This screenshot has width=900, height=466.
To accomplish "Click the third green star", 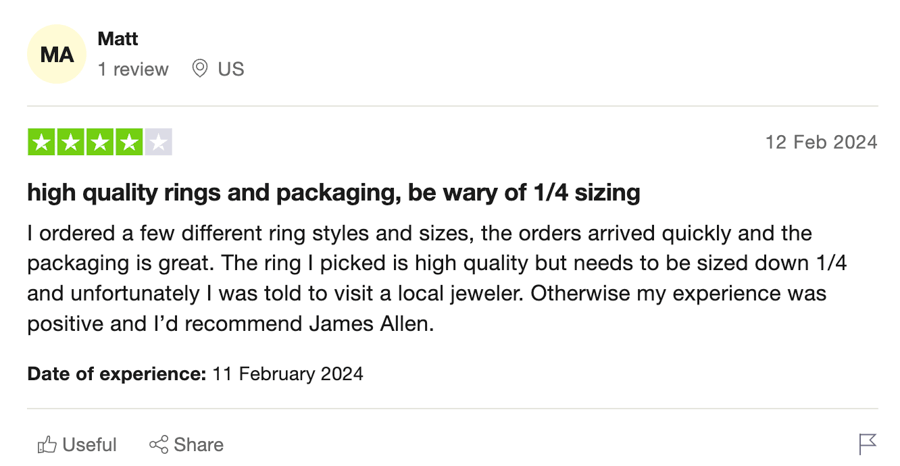I will tap(100, 142).
